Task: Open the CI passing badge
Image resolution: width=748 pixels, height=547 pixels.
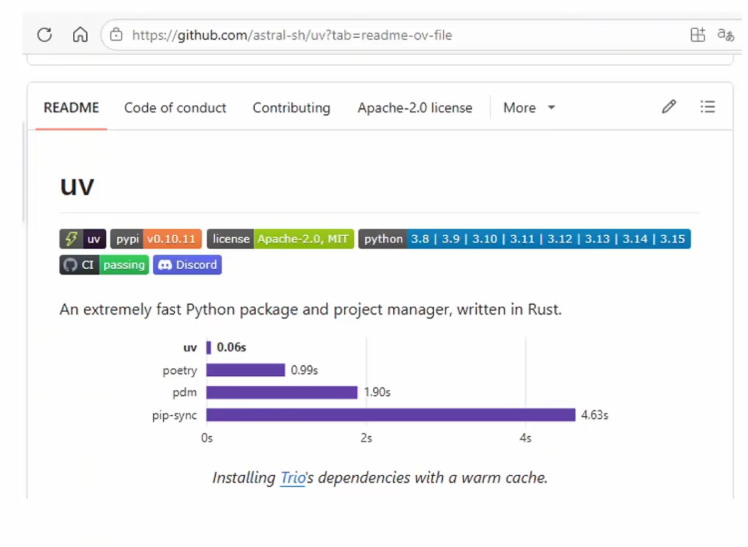Action: pyautogui.click(x=104, y=265)
